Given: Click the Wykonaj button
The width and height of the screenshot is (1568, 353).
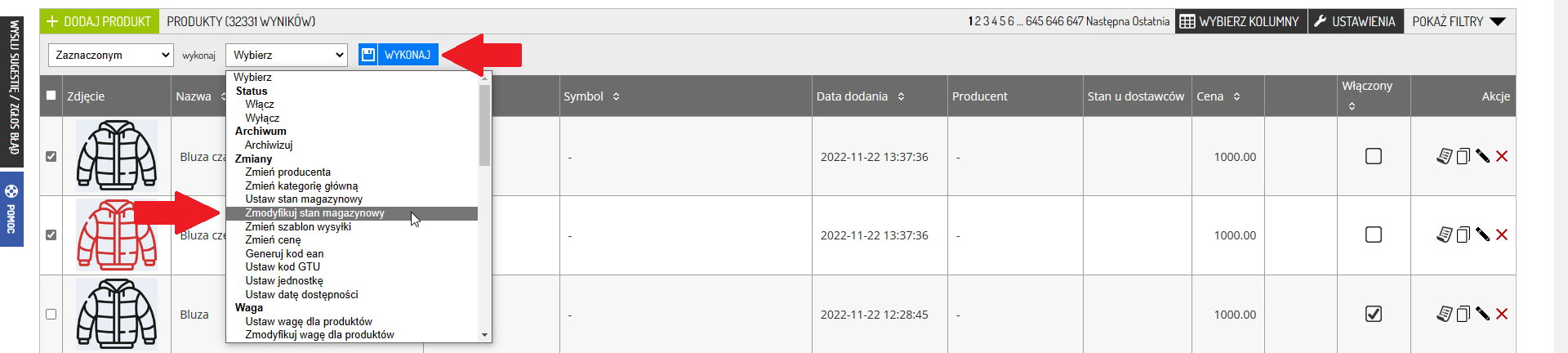Looking at the screenshot, I should pos(408,55).
